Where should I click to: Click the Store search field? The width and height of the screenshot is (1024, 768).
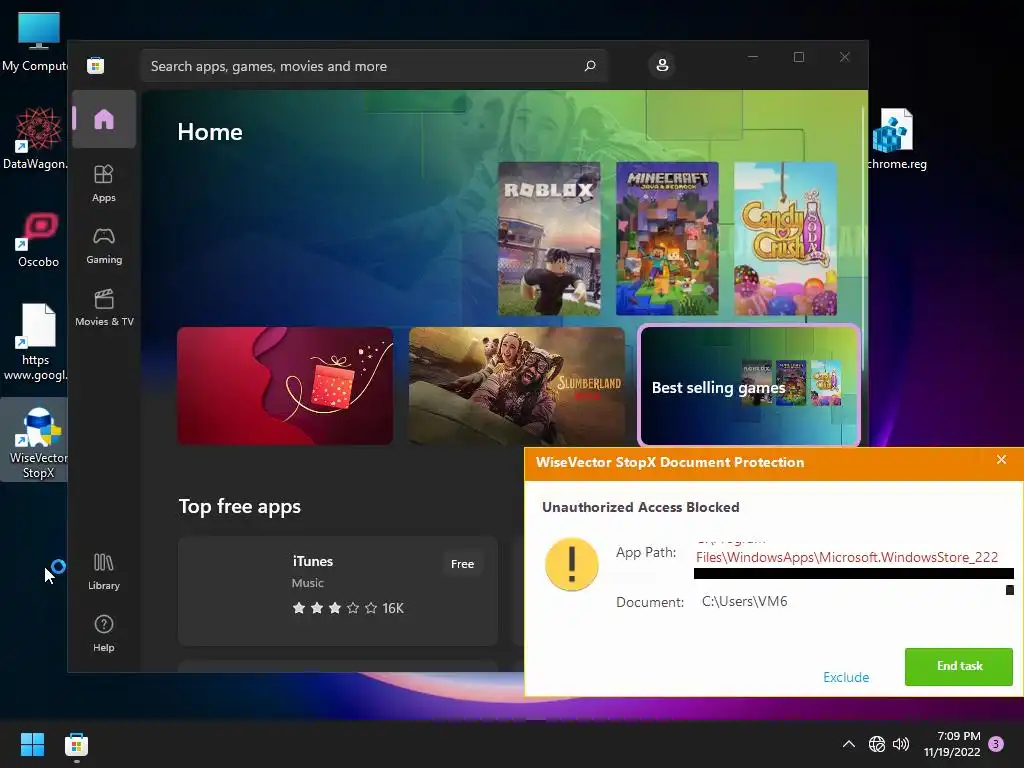point(374,66)
